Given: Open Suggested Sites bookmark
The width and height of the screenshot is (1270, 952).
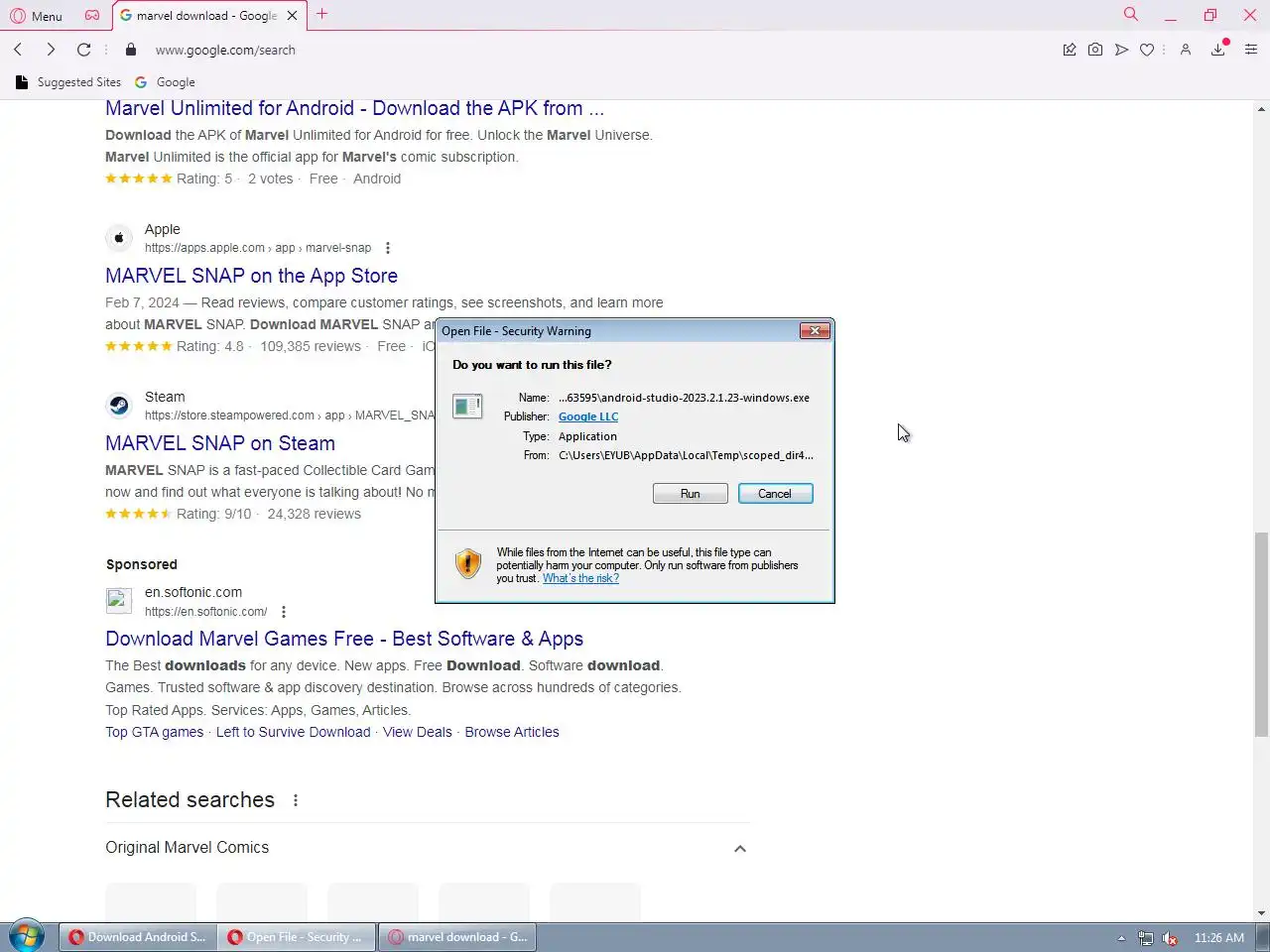Looking at the screenshot, I should (68, 82).
